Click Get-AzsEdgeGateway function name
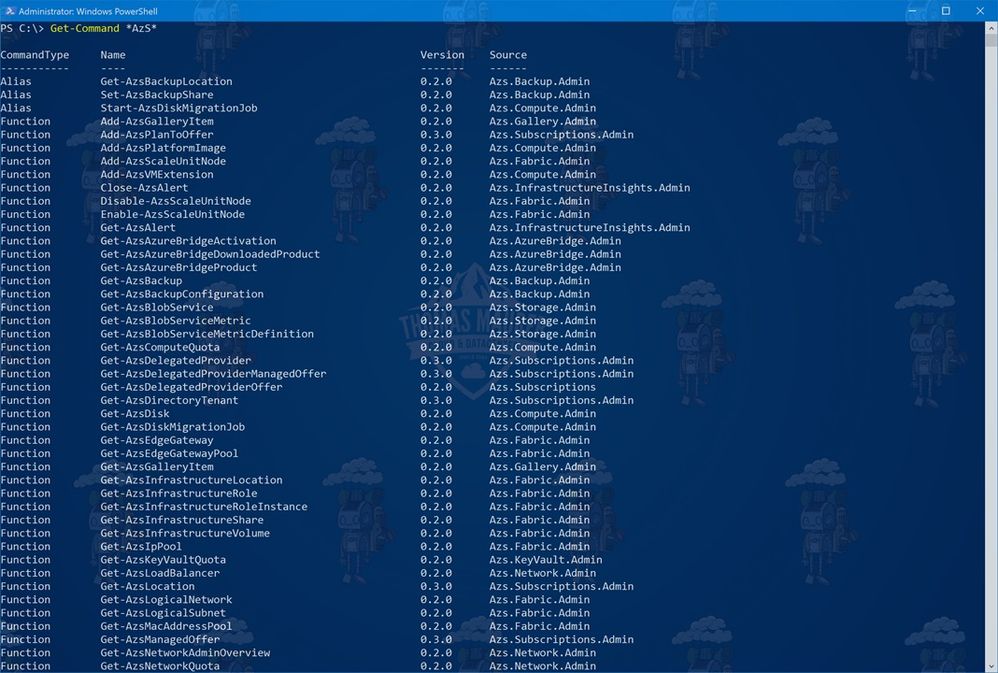 click(x=157, y=441)
